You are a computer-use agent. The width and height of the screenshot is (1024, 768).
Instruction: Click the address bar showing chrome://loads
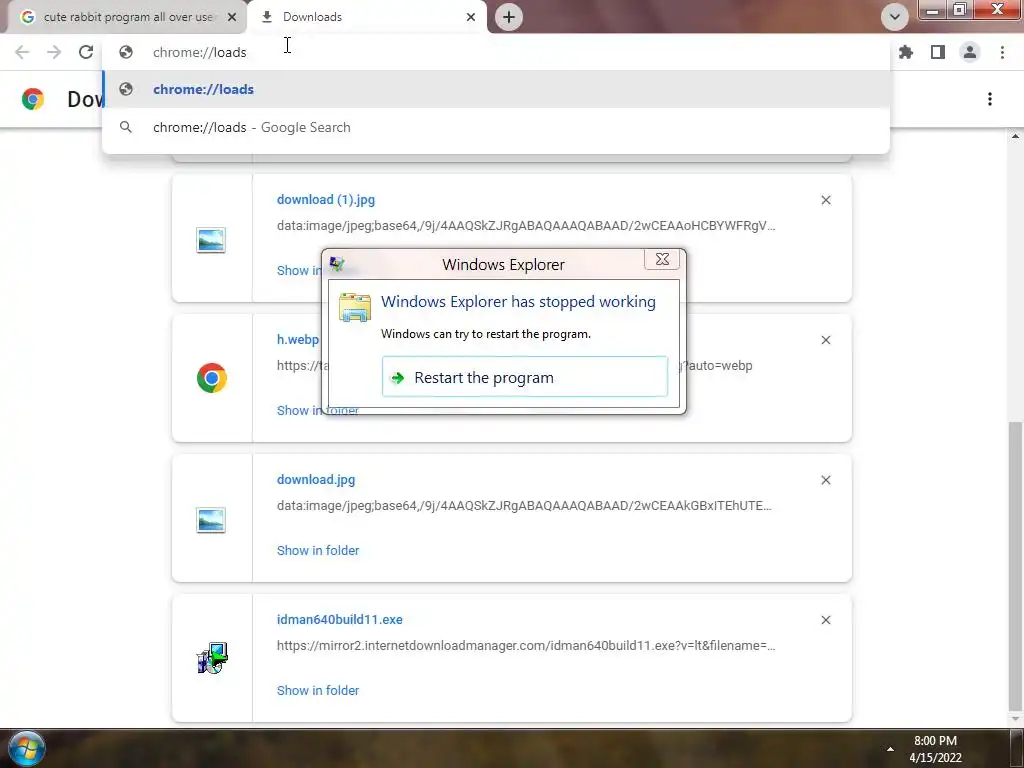[x=496, y=52]
